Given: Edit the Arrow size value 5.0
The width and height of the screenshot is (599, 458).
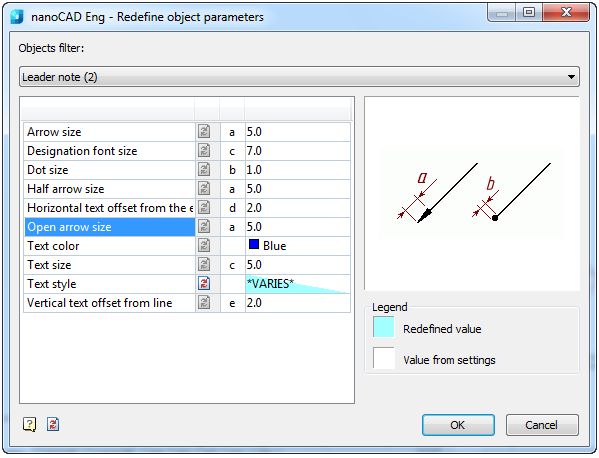Looking at the screenshot, I should (298, 132).
